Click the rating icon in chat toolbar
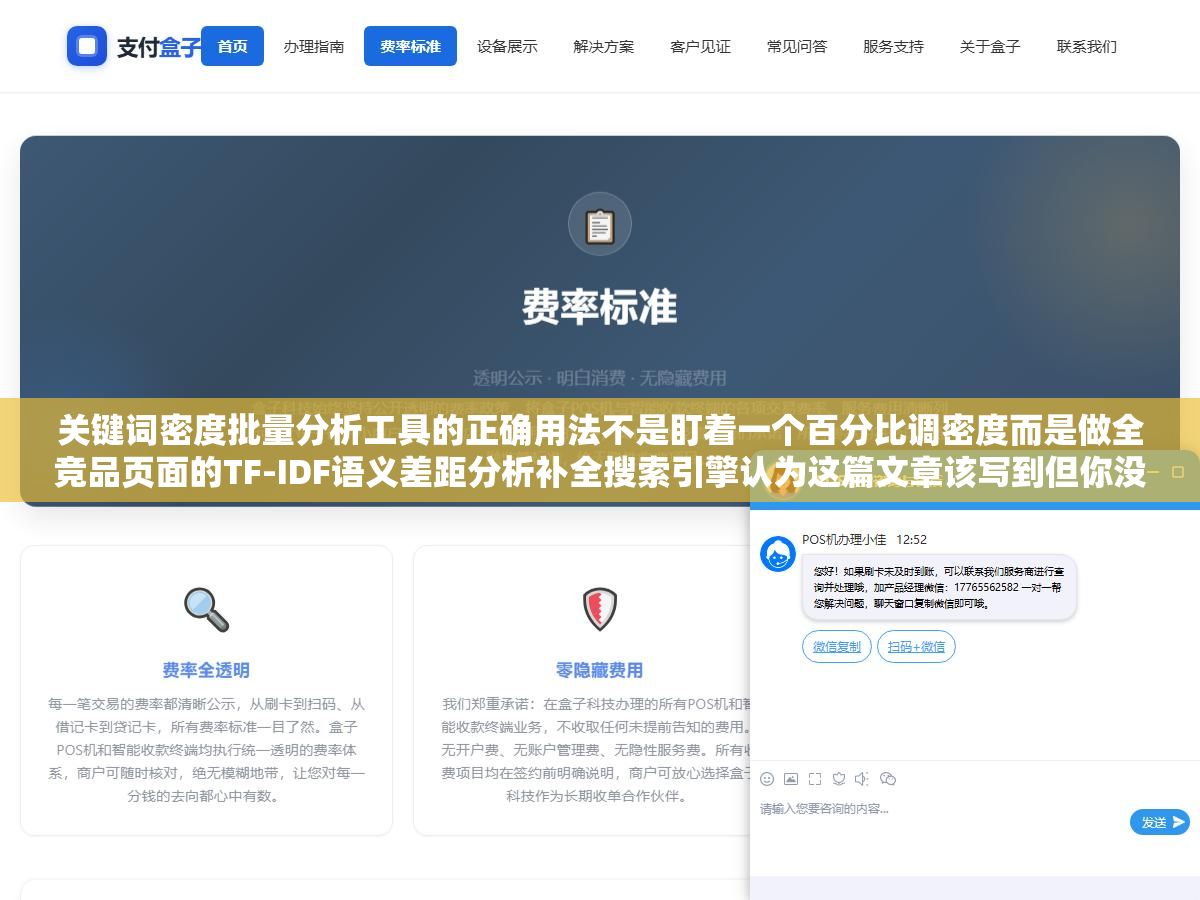The image size is (1200, 900). 839,779
